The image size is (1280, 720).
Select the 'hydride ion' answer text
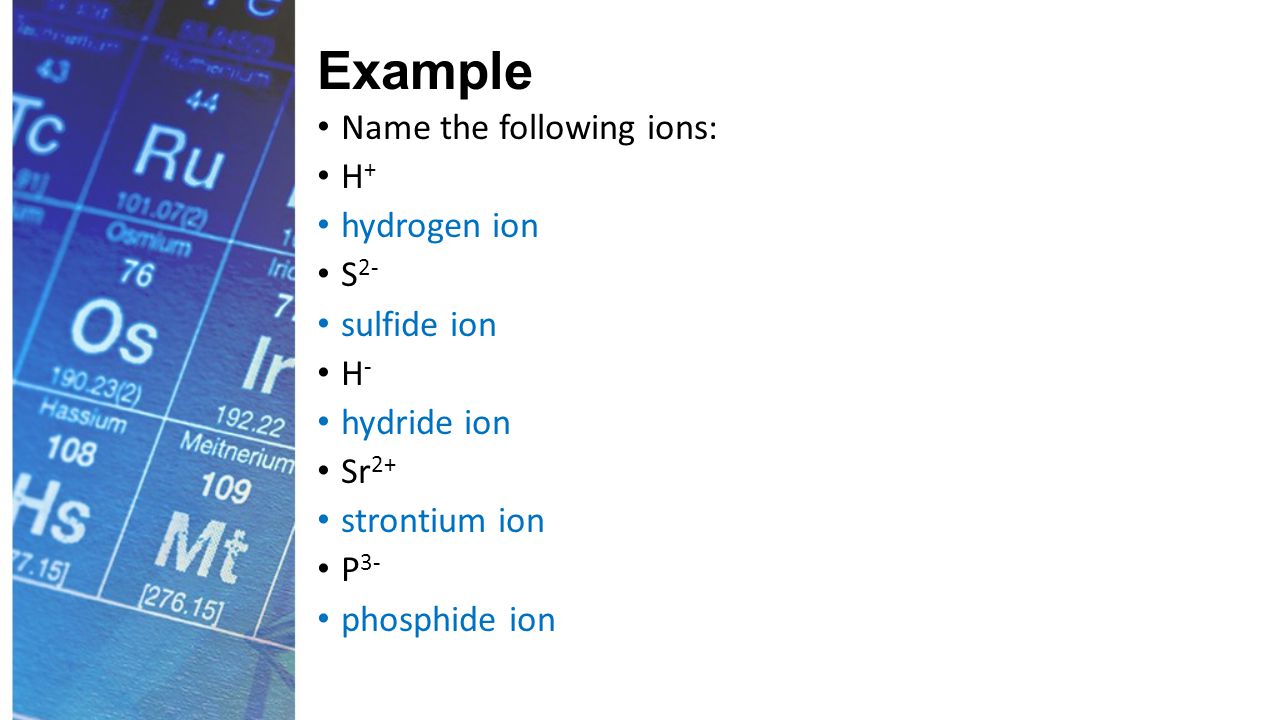click(426, 422)
